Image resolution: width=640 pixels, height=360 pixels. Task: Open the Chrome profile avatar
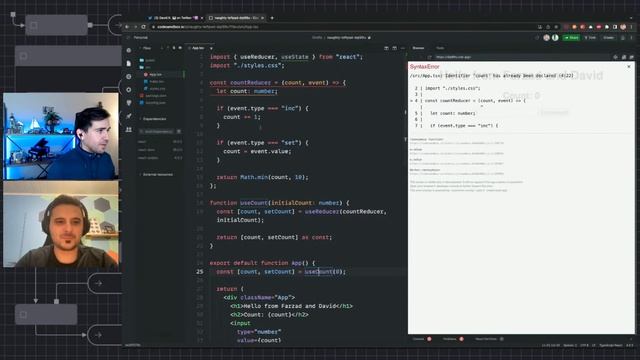[x=623, y=27]
